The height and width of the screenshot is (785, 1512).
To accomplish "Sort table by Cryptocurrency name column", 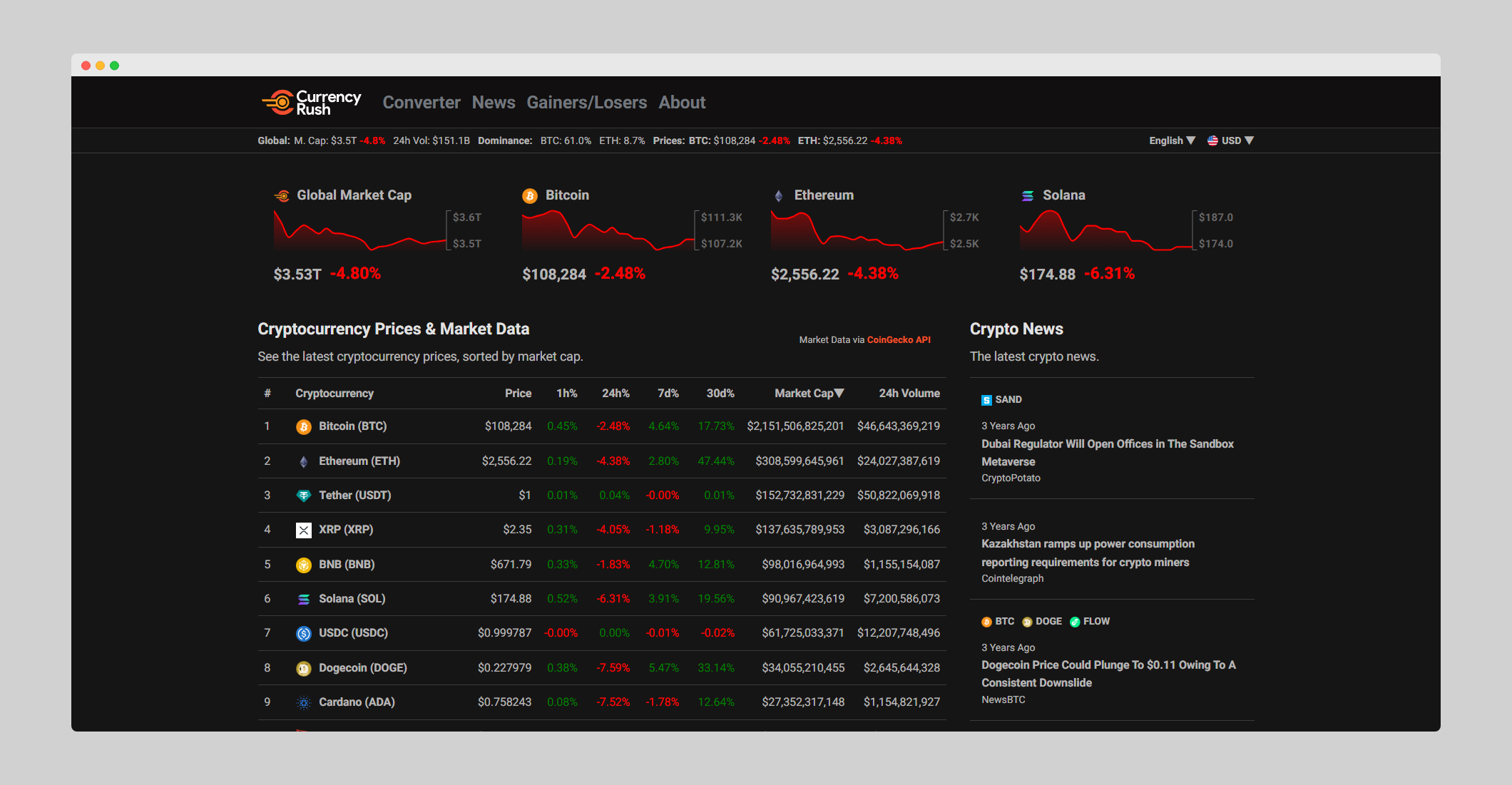I will click(x=334, y=394).
